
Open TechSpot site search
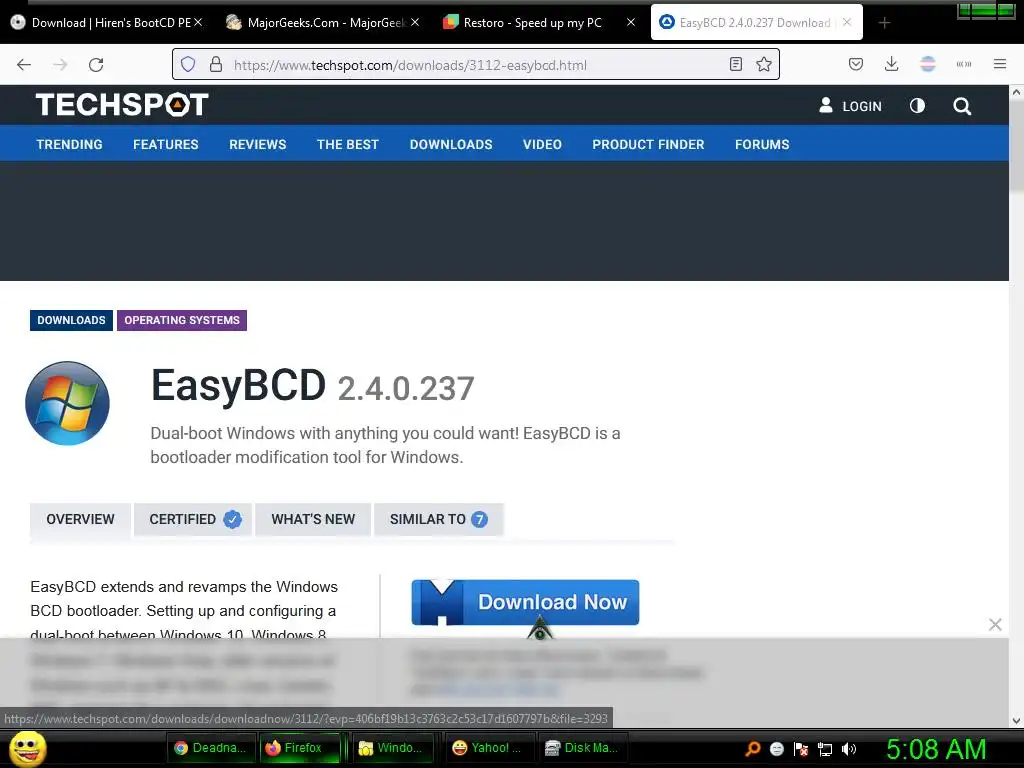(961, 106)
